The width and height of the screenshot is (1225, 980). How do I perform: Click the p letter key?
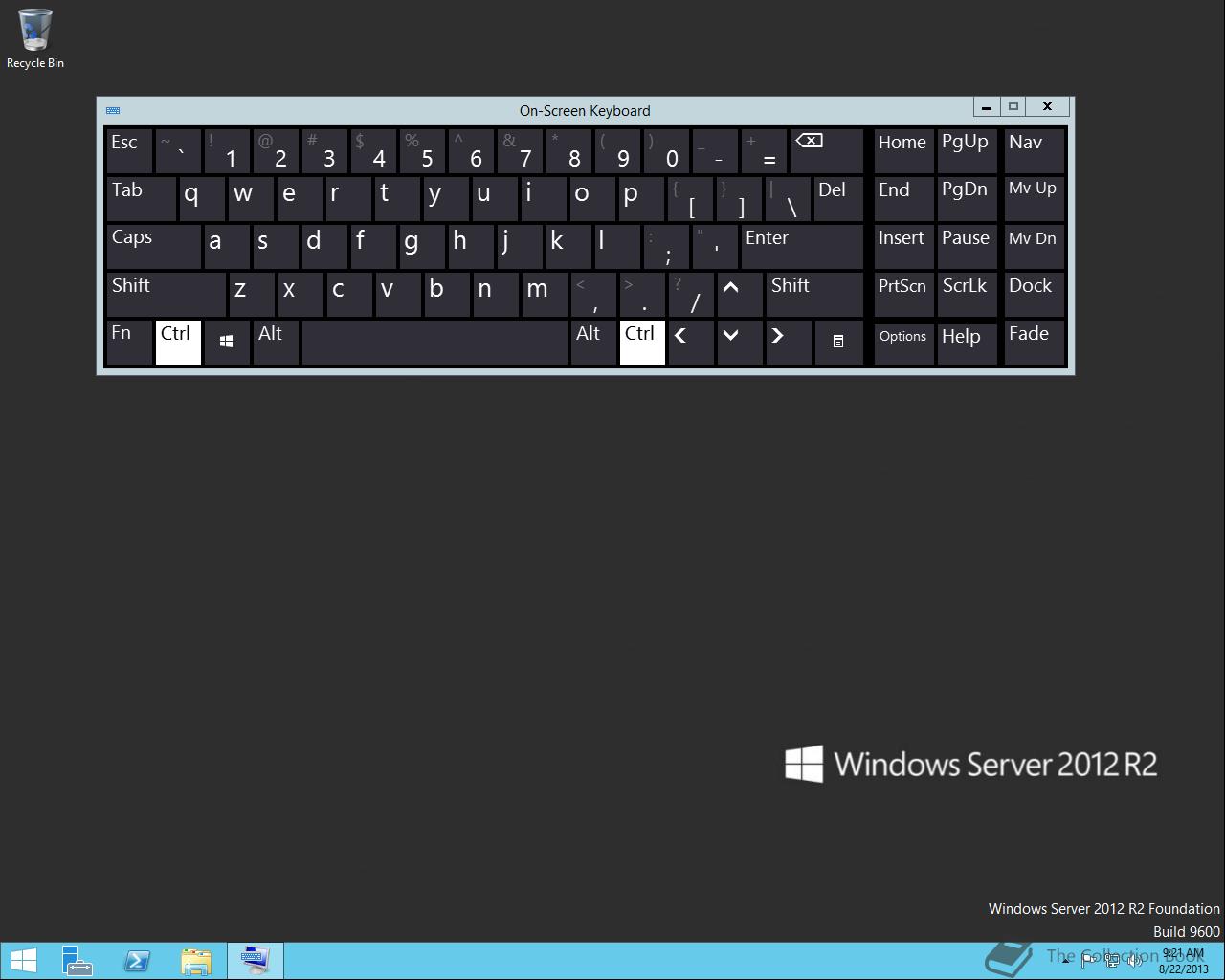pos(642,199)
